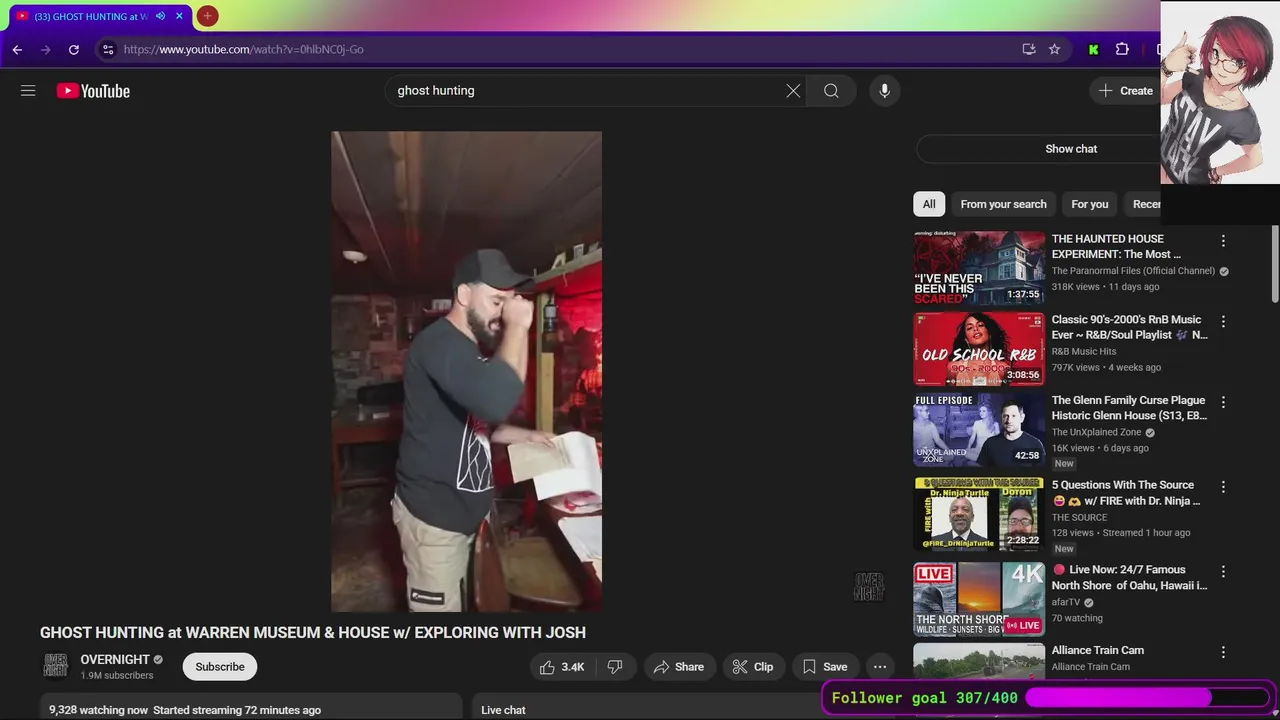
Task: Click the magnifier search button
Action: coord(831,91)
